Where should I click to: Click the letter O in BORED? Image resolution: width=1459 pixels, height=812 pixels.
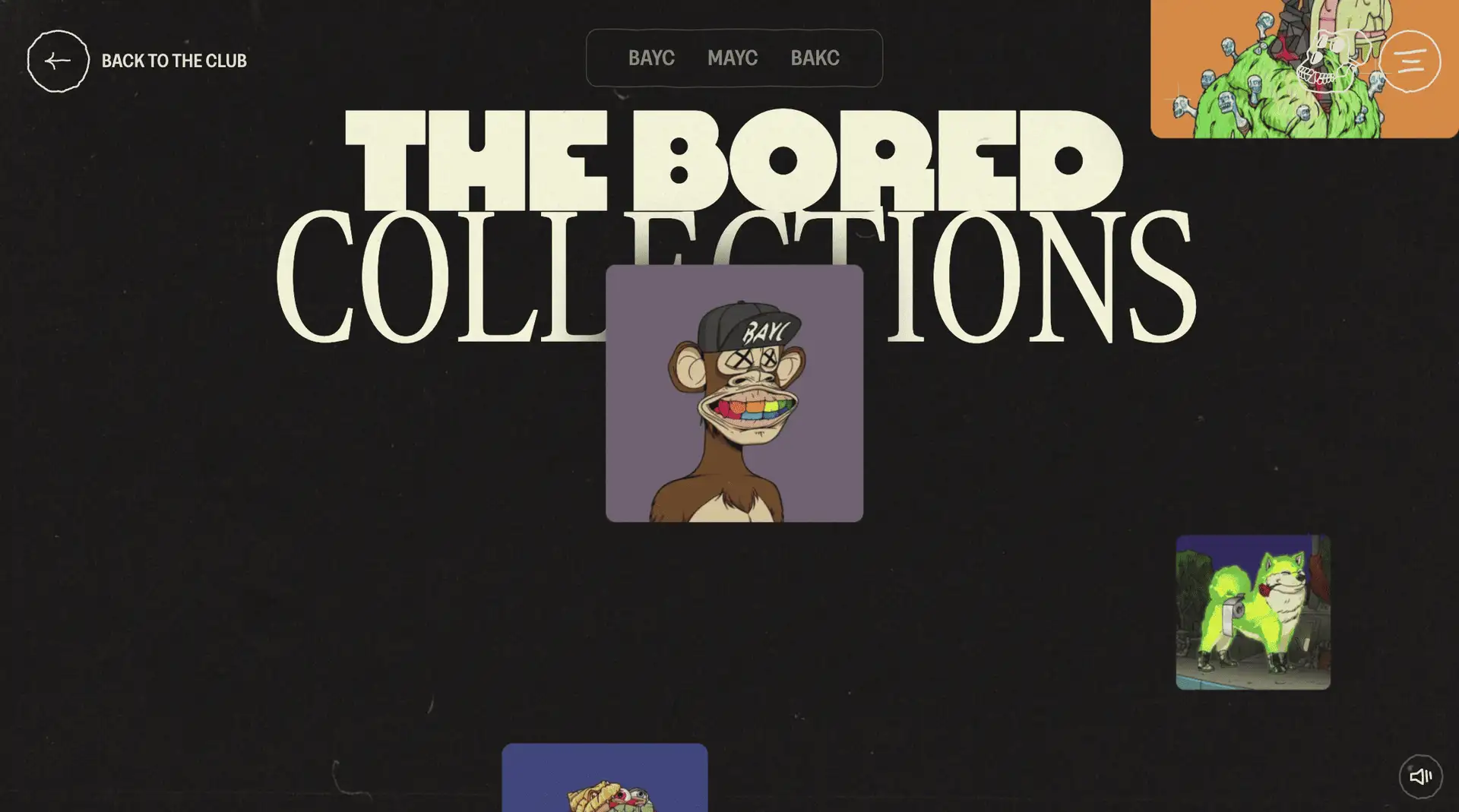coord(782,160)
